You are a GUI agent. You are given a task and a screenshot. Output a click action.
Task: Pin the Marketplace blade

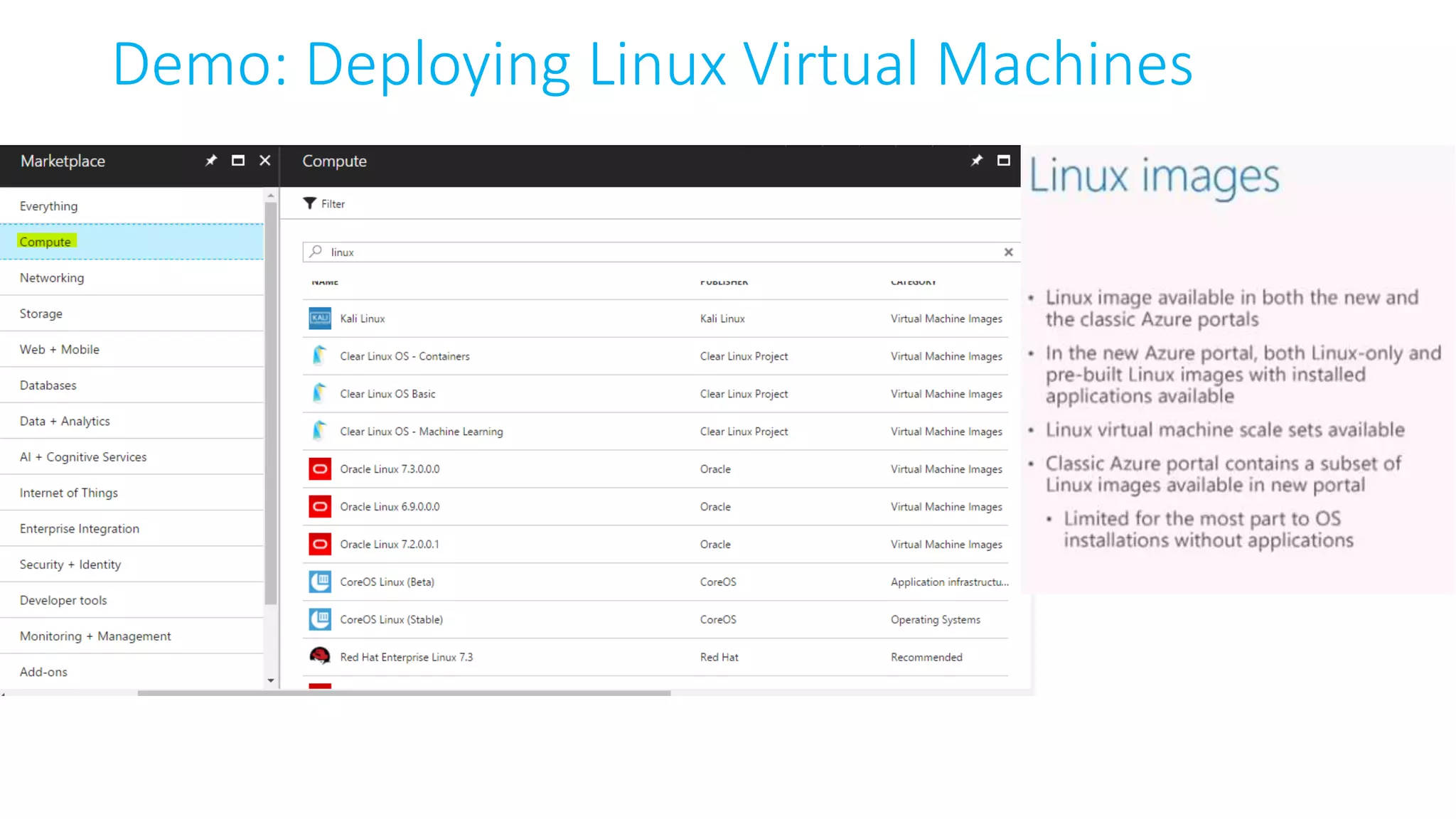[210, 161]
